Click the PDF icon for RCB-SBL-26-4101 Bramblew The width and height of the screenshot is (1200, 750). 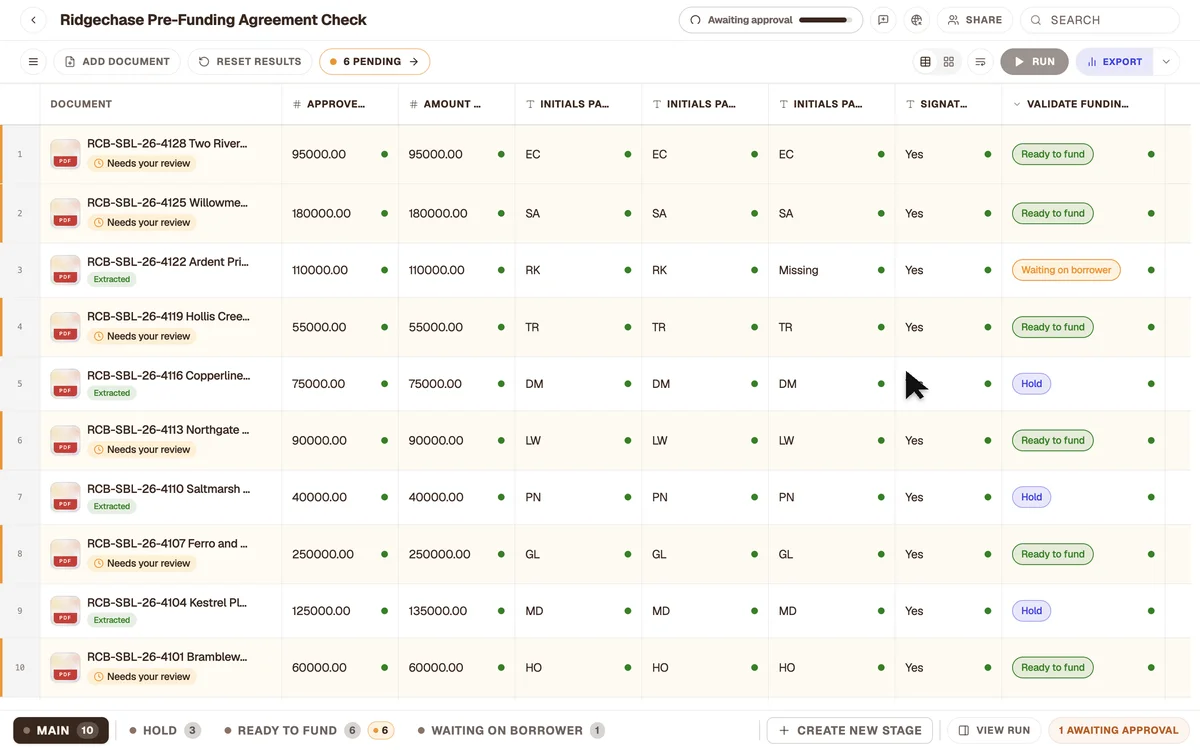click(x=65, y=667)
